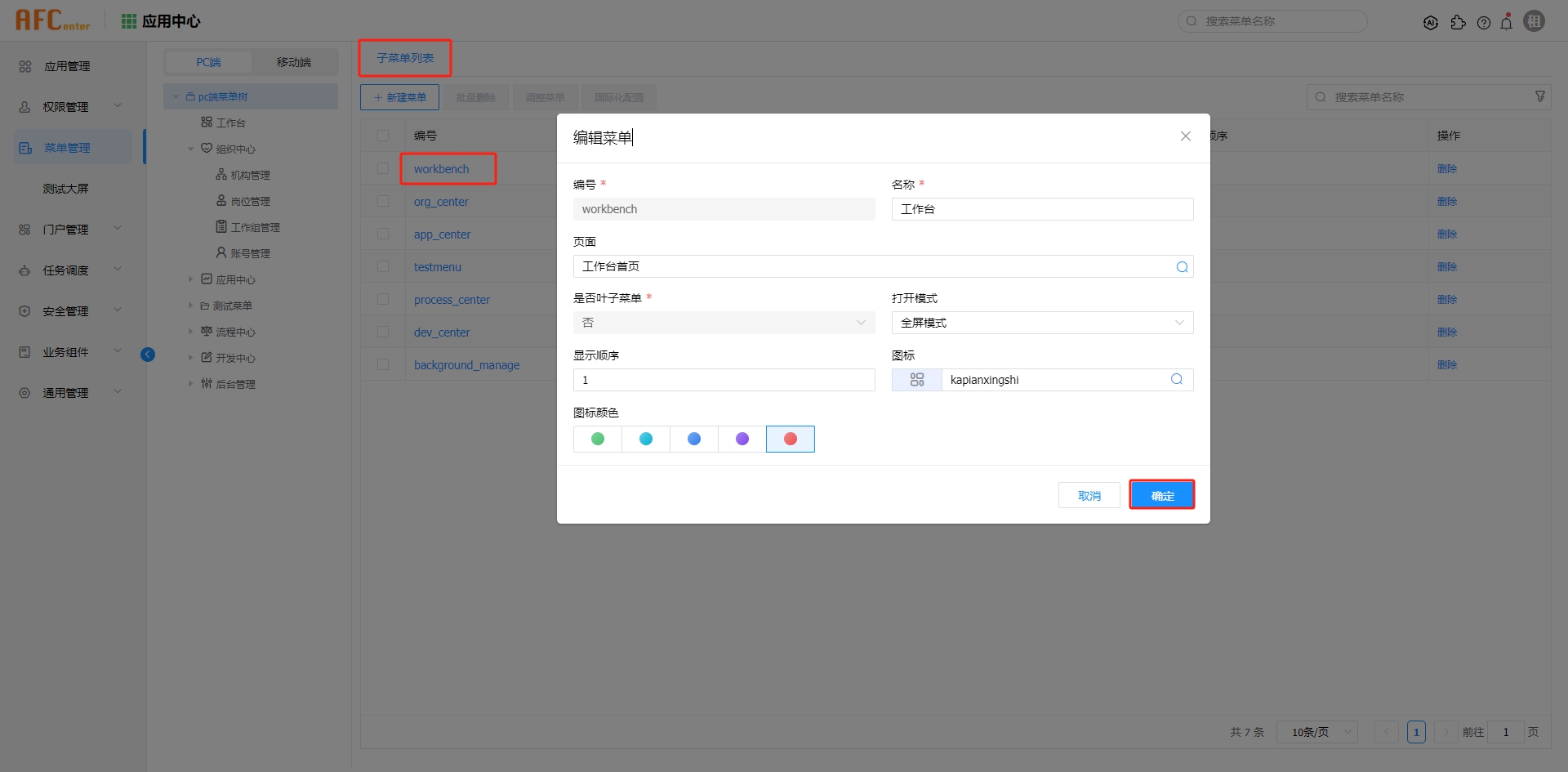This screenshot has height=772, width=1568.
Task: Click the 确定 confirm button
Action: [1162, 494]
